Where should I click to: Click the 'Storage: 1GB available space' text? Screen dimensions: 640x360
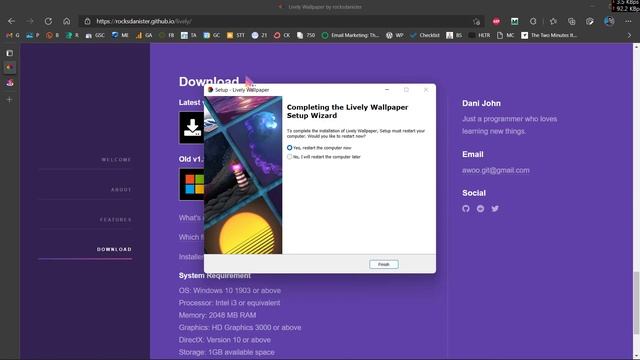click(227, 352)
